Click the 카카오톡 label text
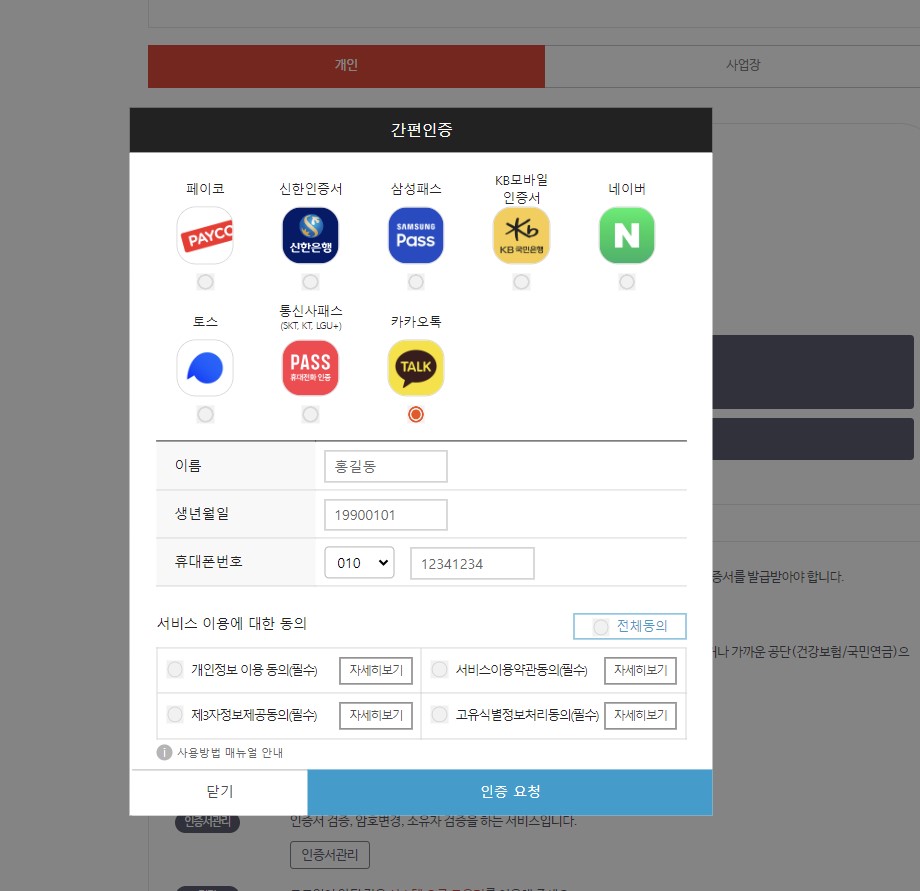The width and height of the screenshot is (920, 891). pyautogui.click(x=416, y=321)
